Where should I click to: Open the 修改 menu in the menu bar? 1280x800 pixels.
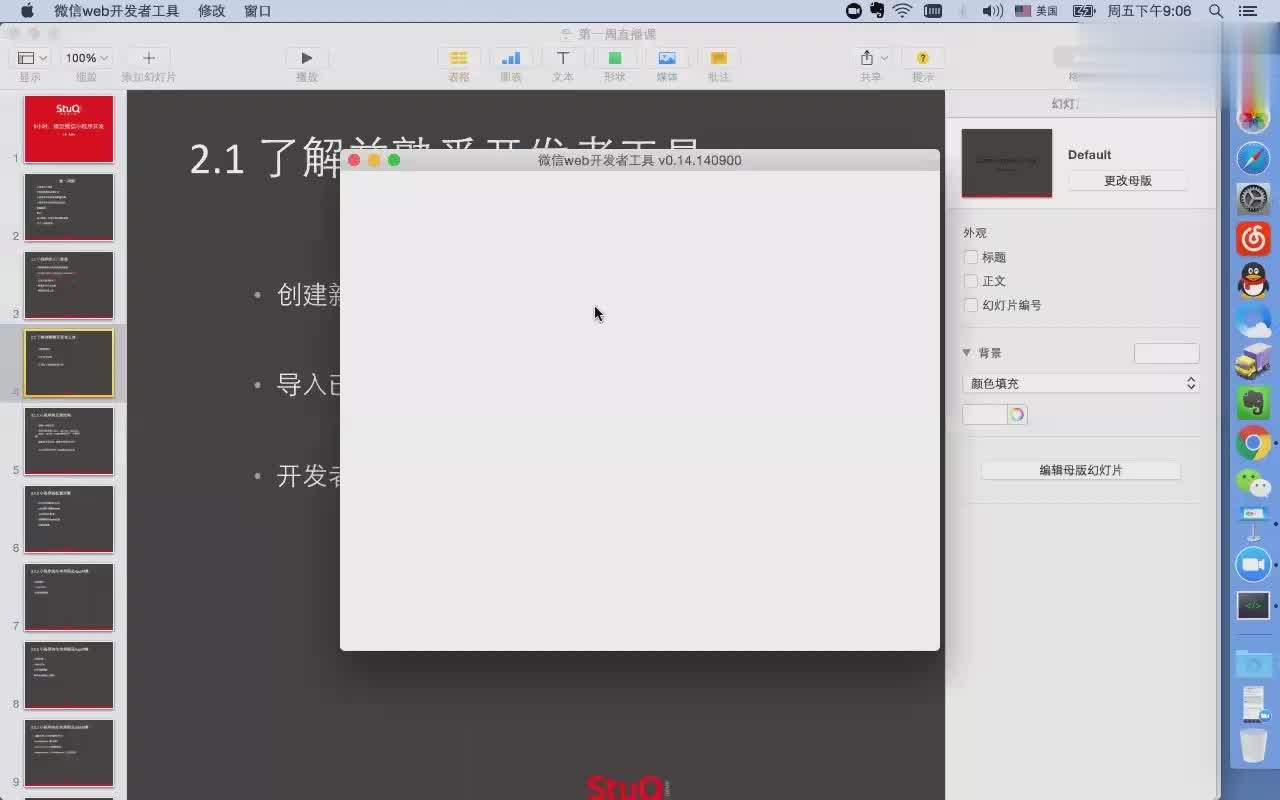tap(212, 11)
